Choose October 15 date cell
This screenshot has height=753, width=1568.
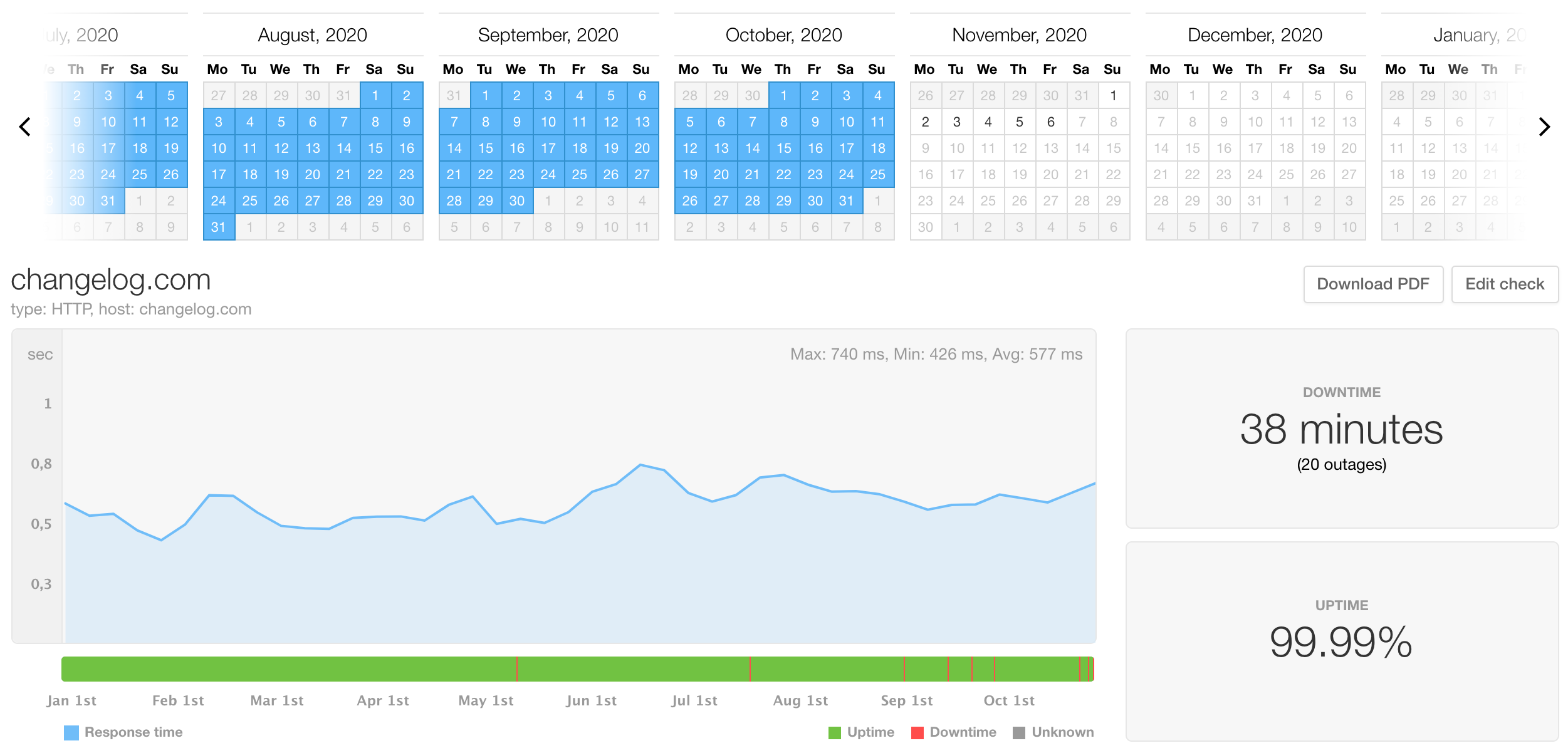(784, 148)
